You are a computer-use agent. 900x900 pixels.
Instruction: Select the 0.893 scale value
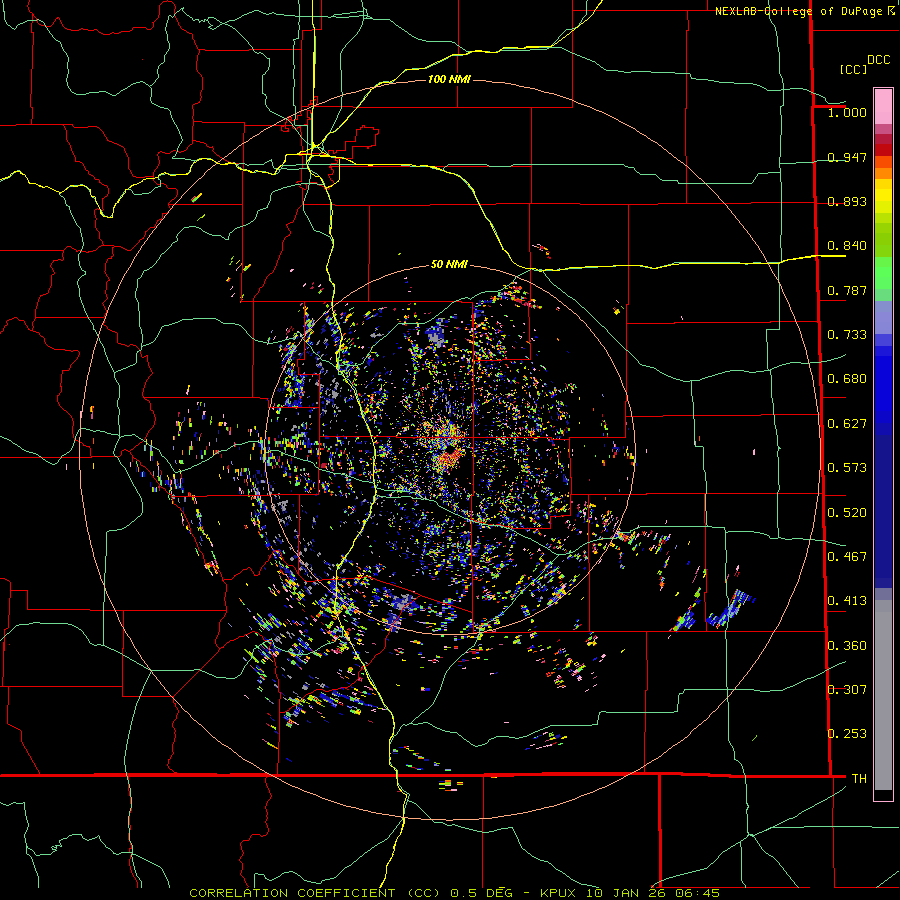click(847, 201)
